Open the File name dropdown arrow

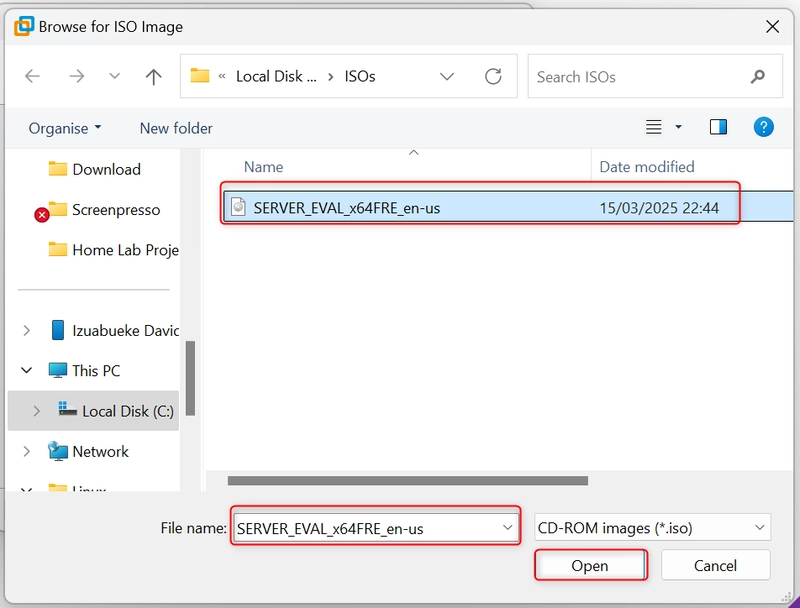pos(507,527)
